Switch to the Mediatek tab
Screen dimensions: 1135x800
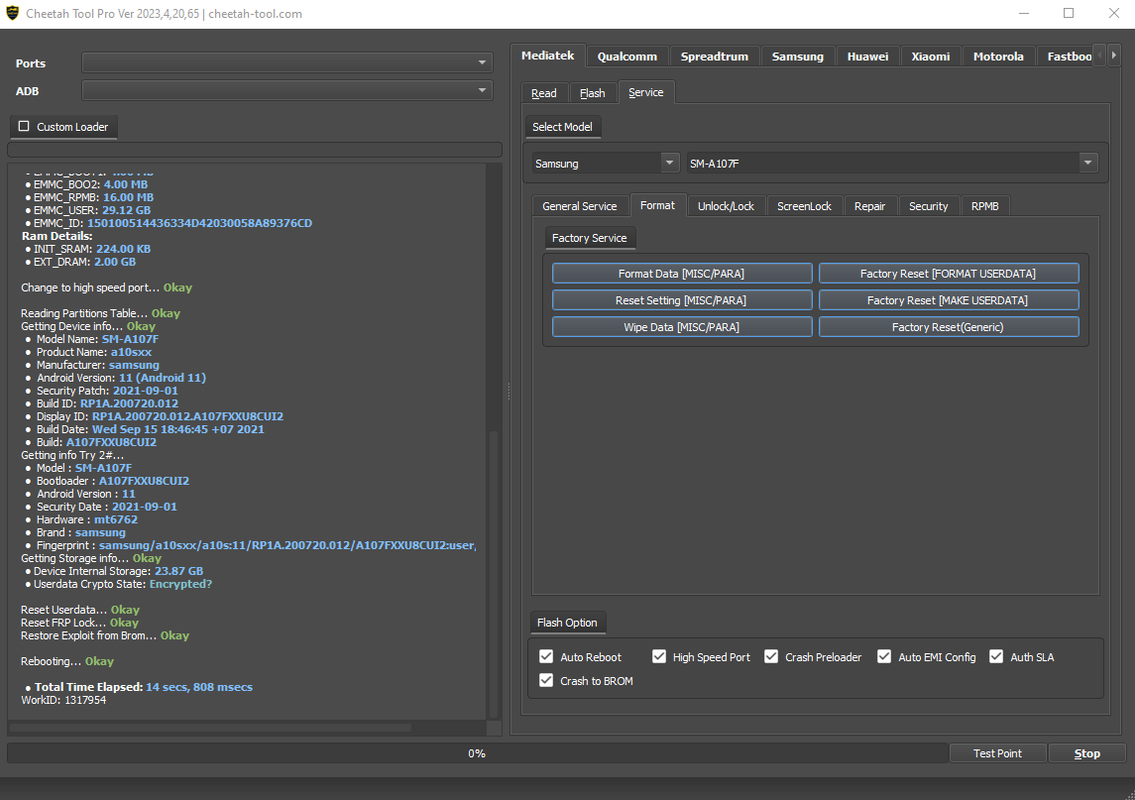548,56
